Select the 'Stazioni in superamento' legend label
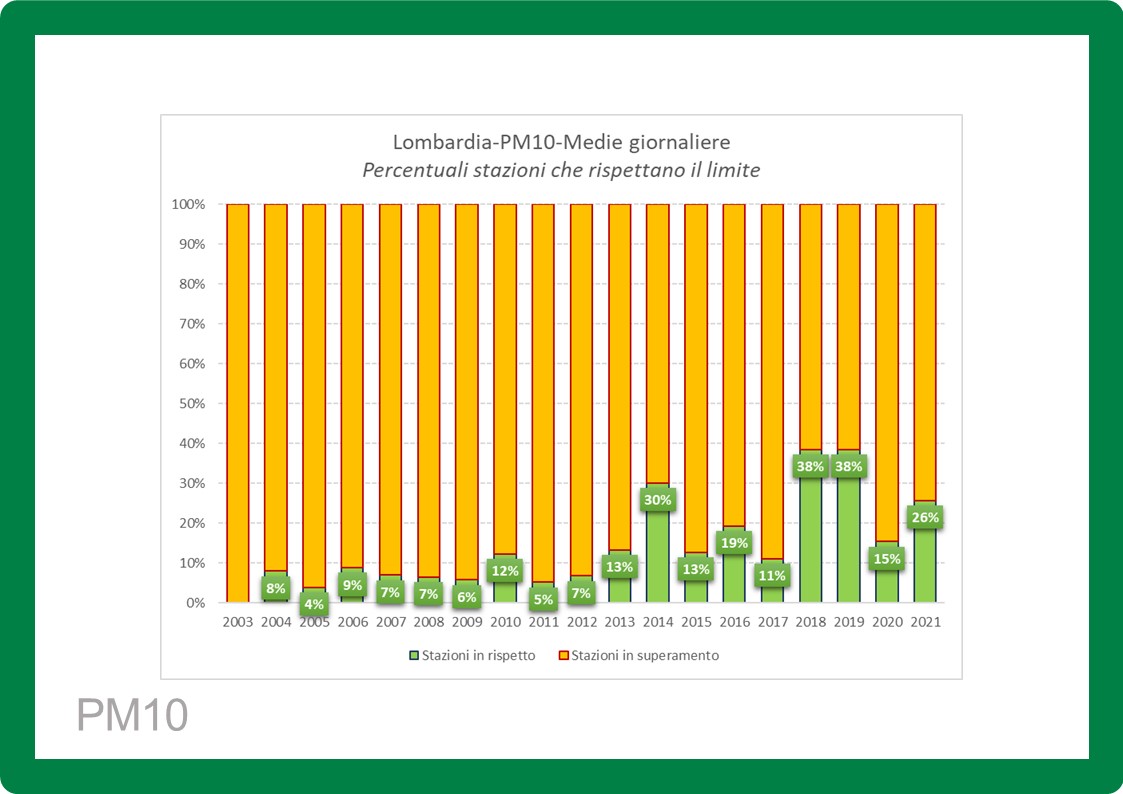Screen dimensions: 1123x794 point(645,656)
